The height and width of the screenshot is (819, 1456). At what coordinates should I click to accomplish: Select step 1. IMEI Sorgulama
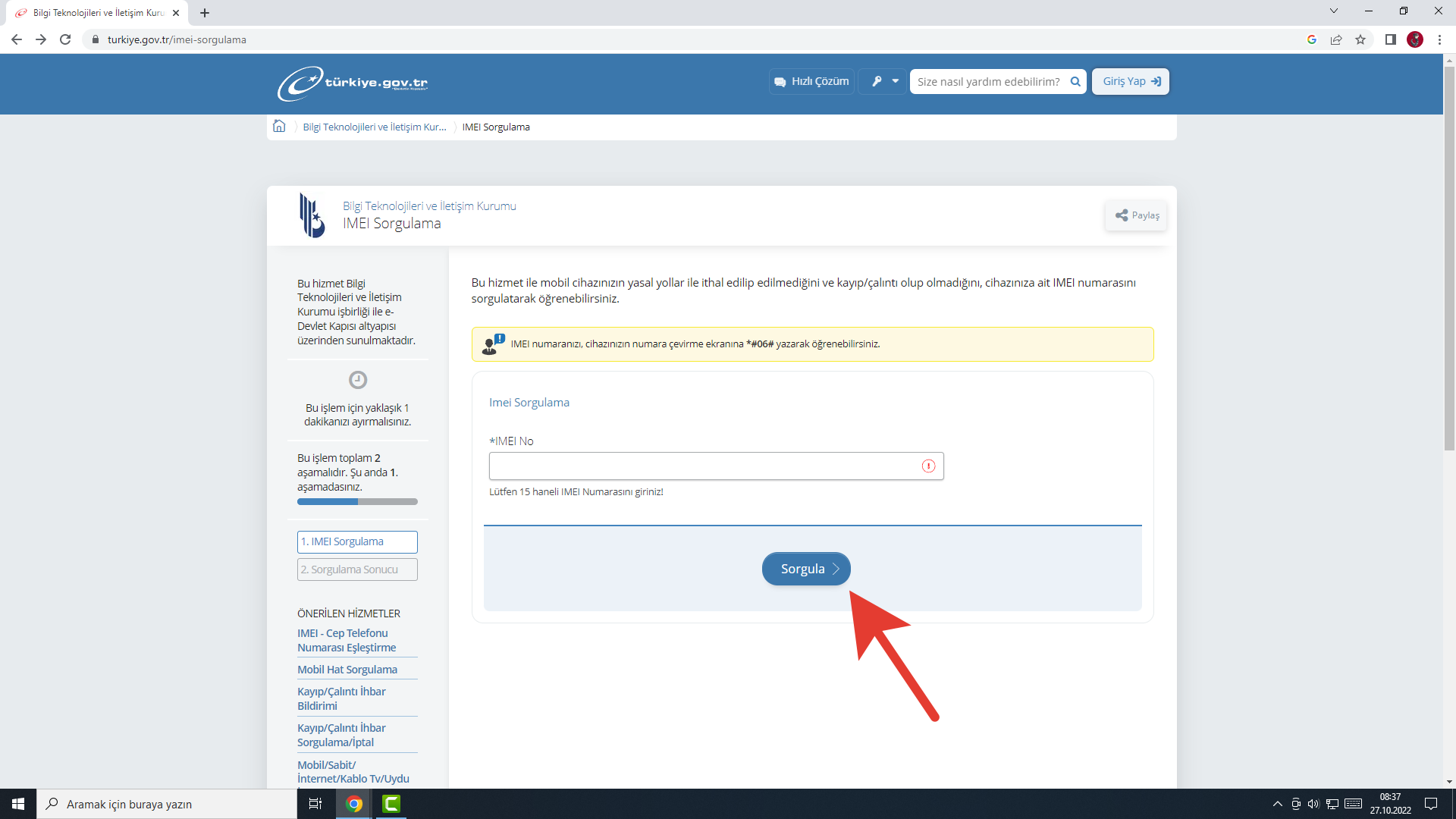click(x=357, y=541)
